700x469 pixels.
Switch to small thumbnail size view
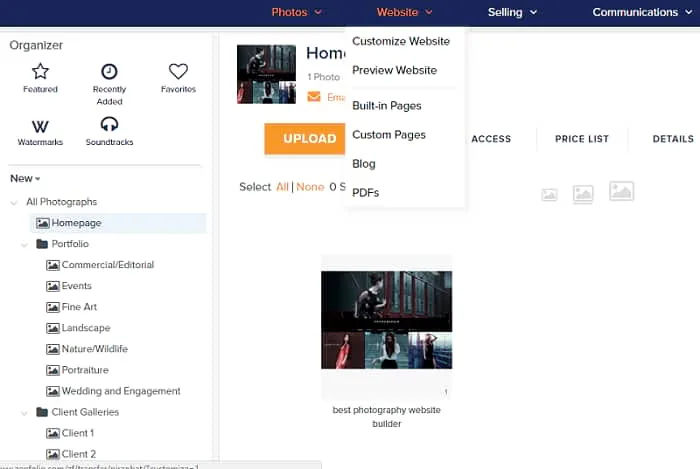(x=549, y=195)
